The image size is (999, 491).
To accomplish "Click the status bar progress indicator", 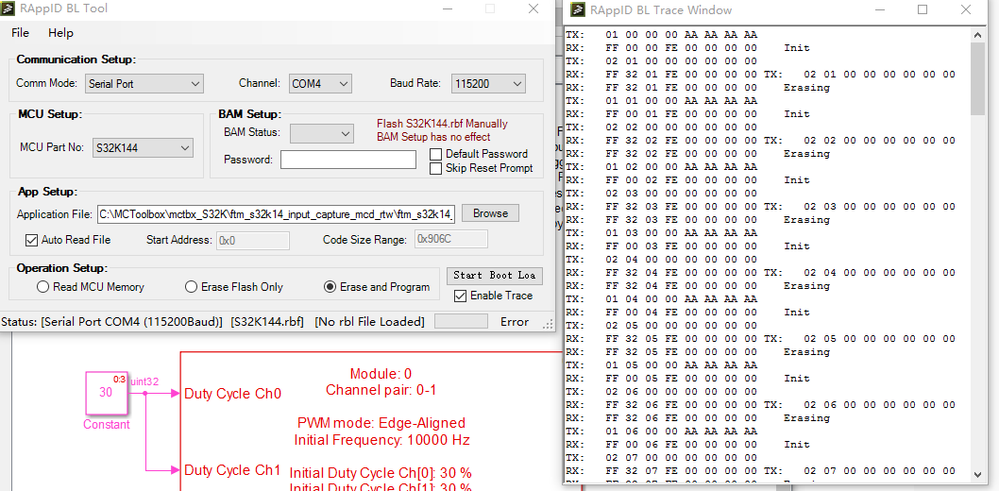I will 461,322.
